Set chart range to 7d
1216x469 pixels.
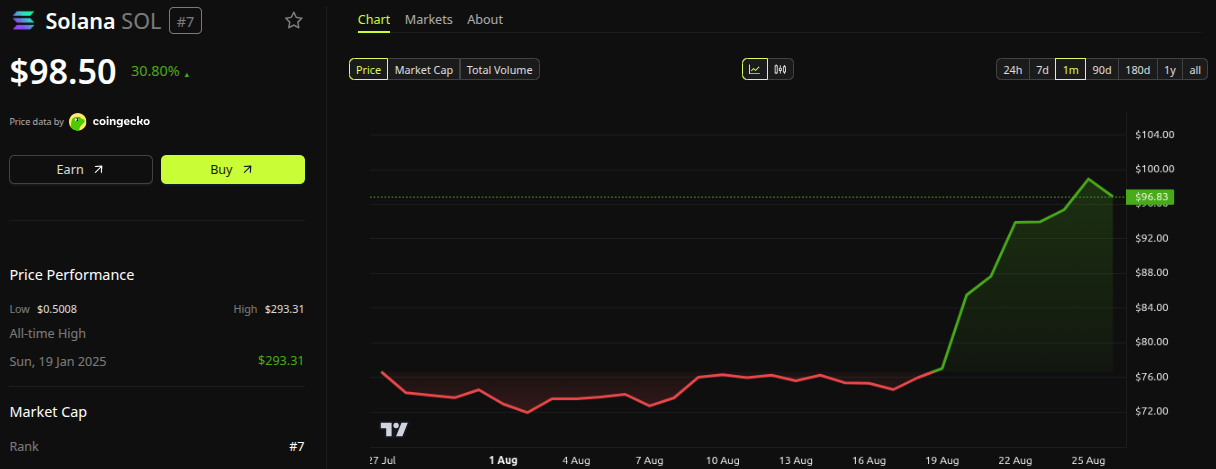pyautogui.click(x=1042, y=69)
